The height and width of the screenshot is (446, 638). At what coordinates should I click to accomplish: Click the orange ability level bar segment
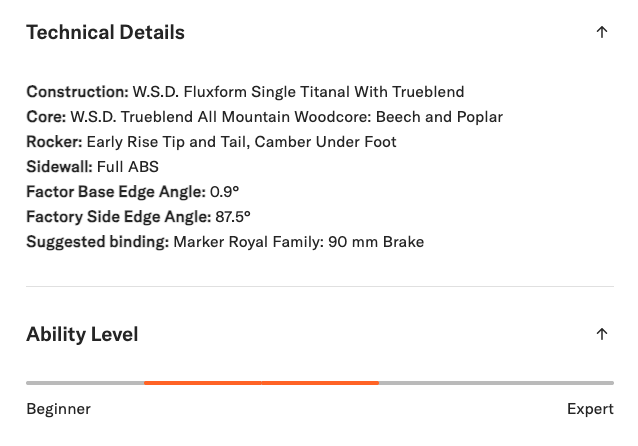pos(261,382)
